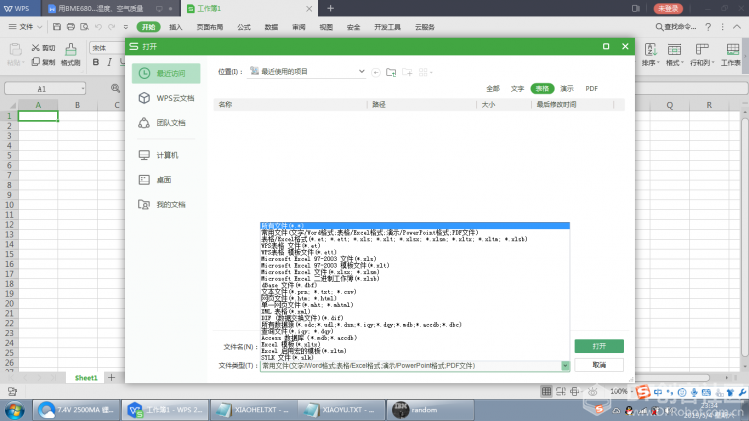
Task: Filter by PDF file type
Action: coord(591,88)
